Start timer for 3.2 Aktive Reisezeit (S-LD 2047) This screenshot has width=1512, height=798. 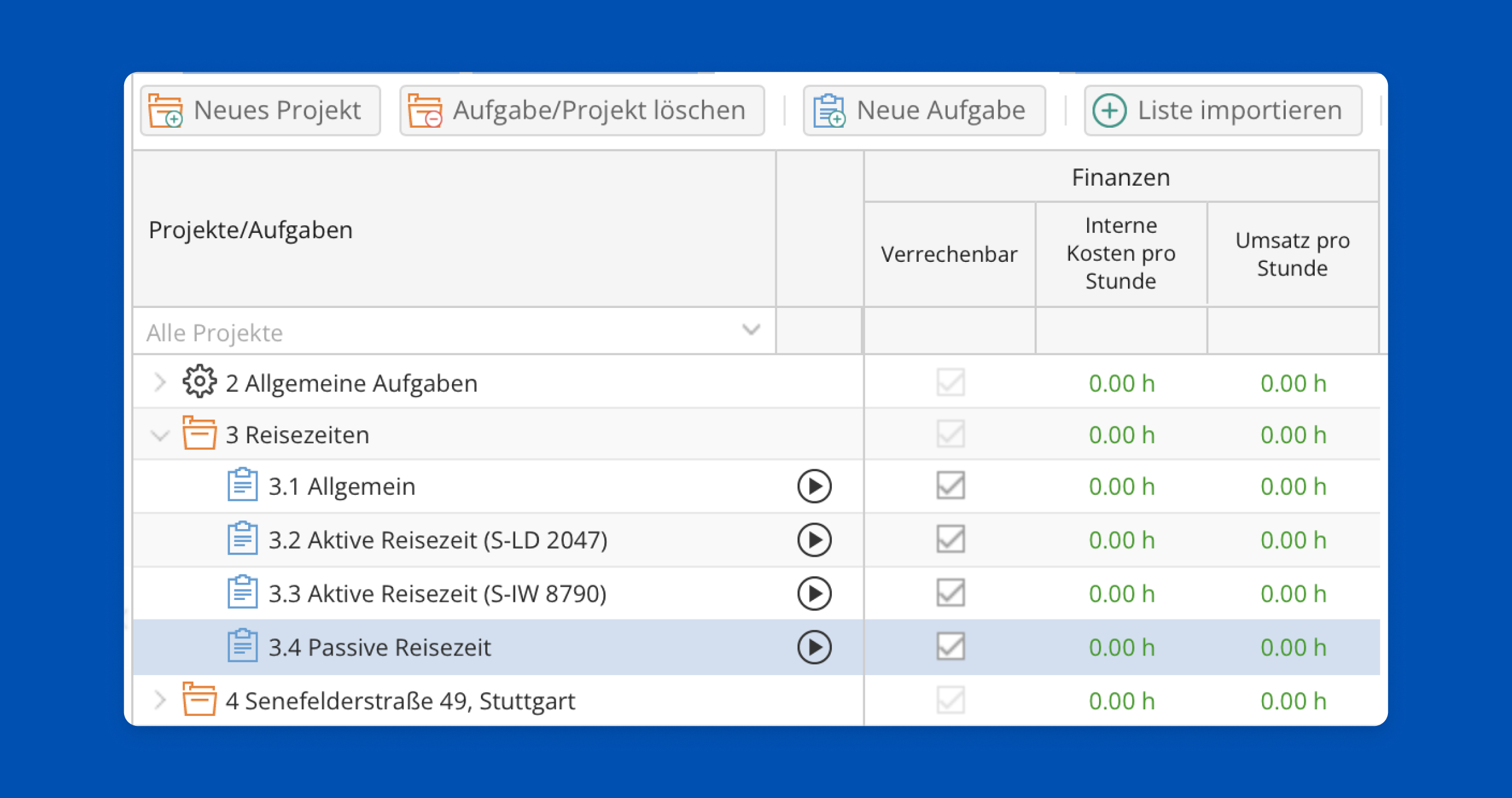tap(814, 540)
